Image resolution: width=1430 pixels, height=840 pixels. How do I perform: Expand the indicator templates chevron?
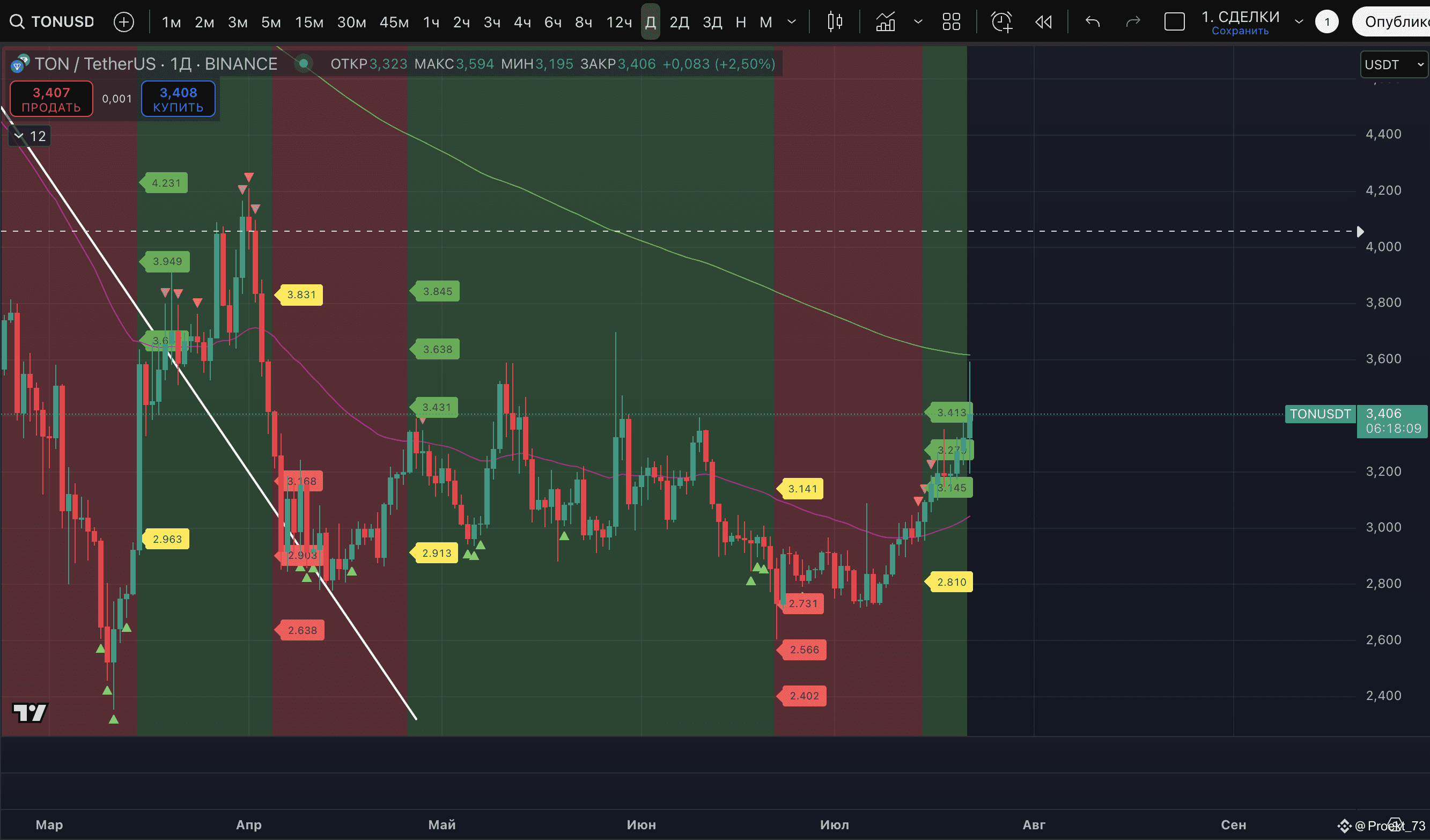click(x=918, y=22)
